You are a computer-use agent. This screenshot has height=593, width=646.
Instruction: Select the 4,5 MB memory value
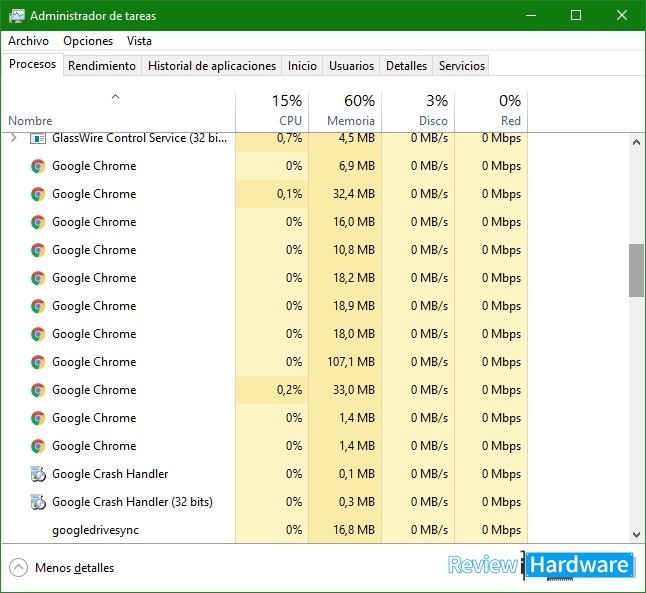pyautogui.click(x=357, y=138)
